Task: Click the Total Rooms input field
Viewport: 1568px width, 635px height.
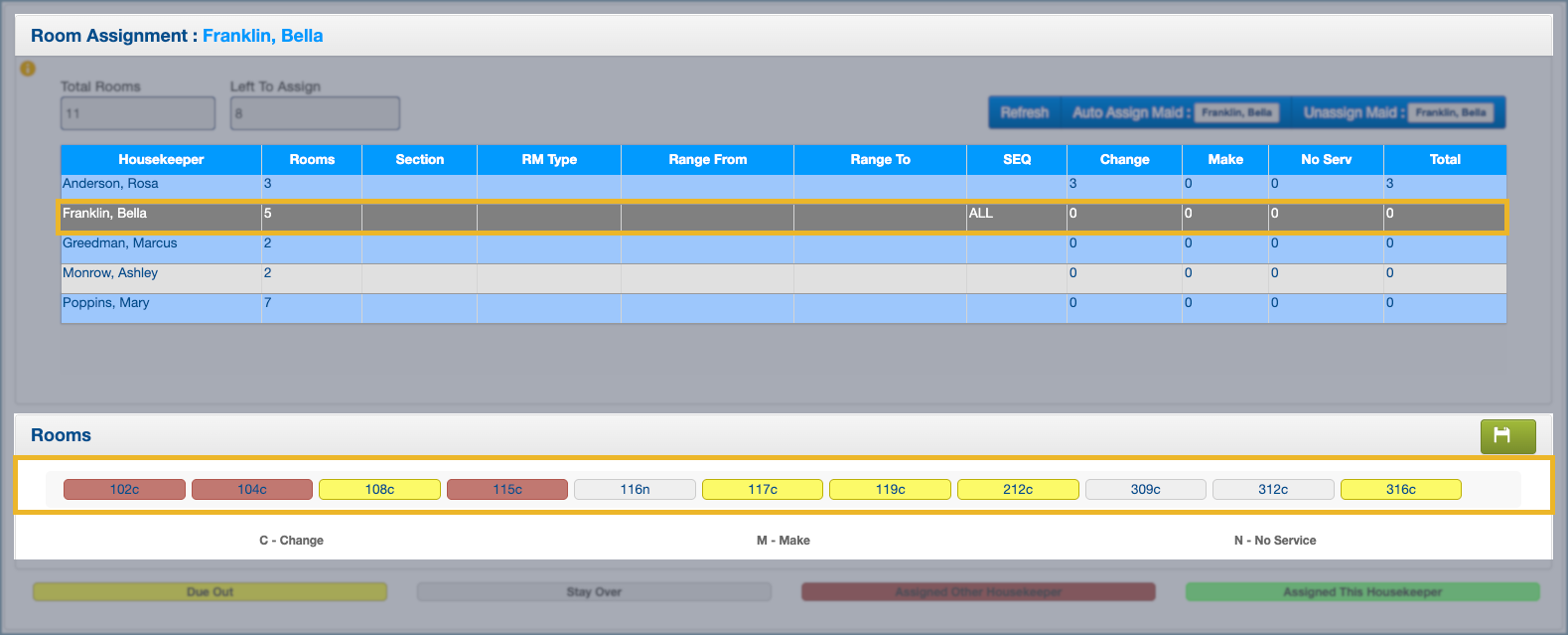Action: pos(137,113)
